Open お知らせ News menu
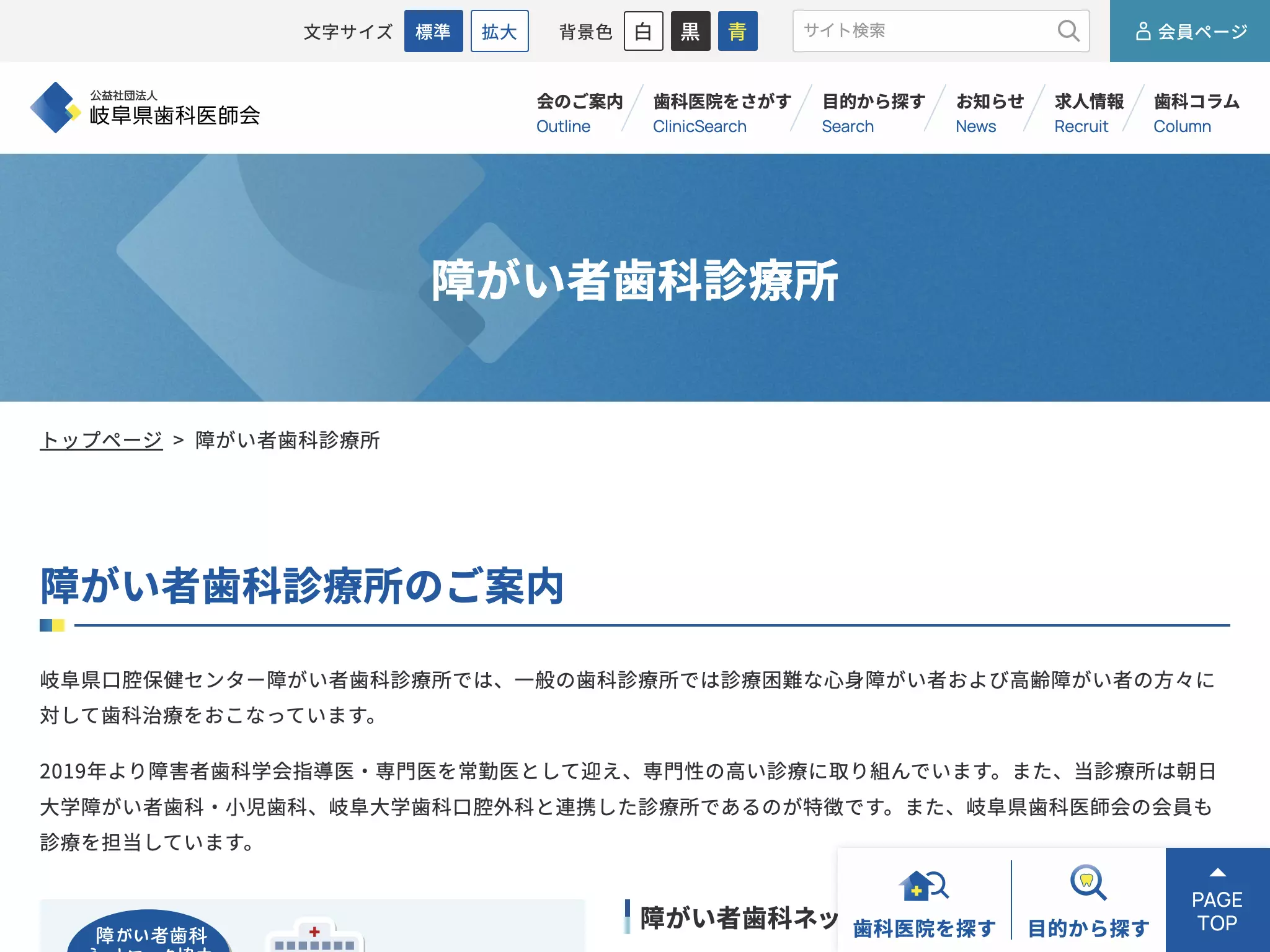 [990, 113]
